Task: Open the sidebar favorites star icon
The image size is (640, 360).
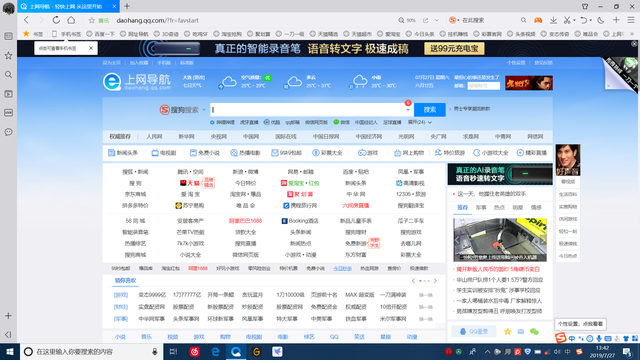Action: pyautogui.click(x=8, y=56)
